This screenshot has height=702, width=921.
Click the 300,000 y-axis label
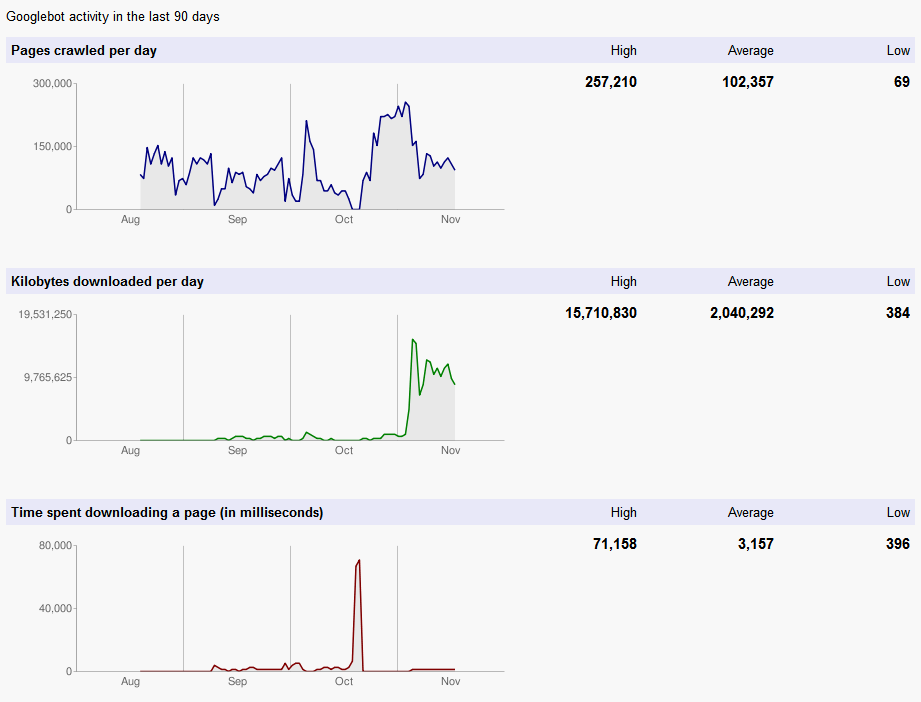click(52, 84)
